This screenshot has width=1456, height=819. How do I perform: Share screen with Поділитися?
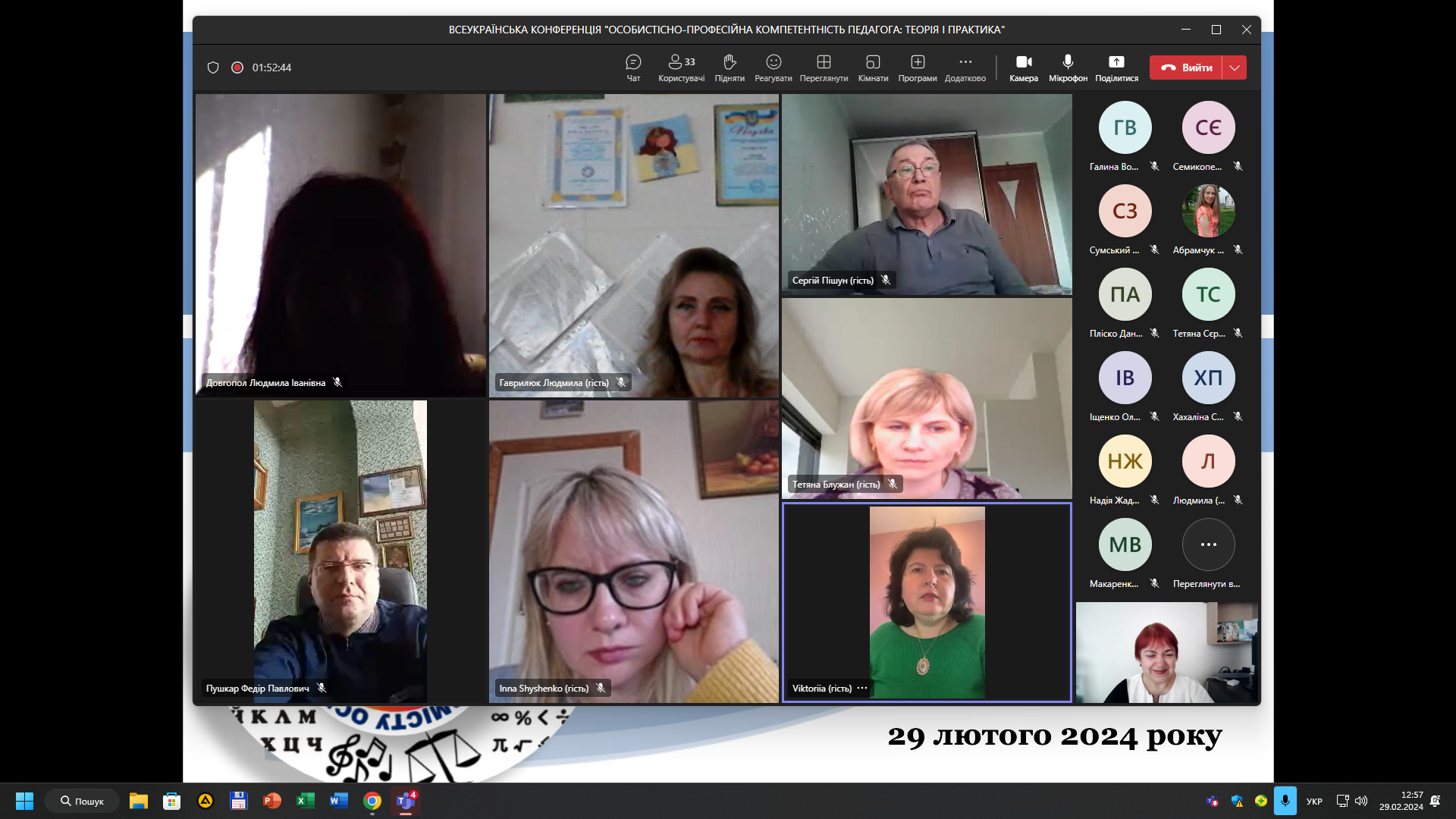pyautogui.click(x=1116, y=67)
